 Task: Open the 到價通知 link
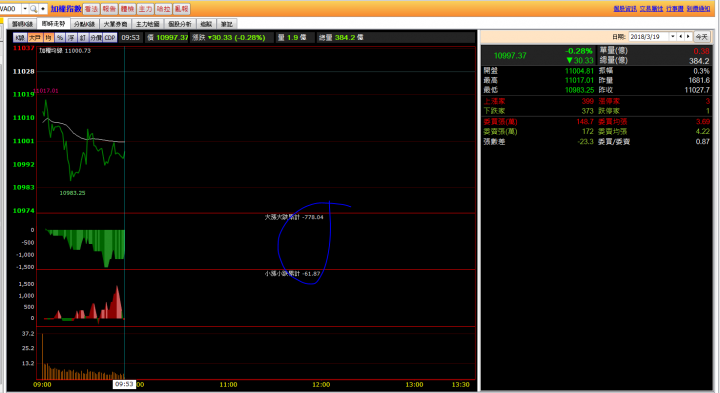(x=698, y=9)
